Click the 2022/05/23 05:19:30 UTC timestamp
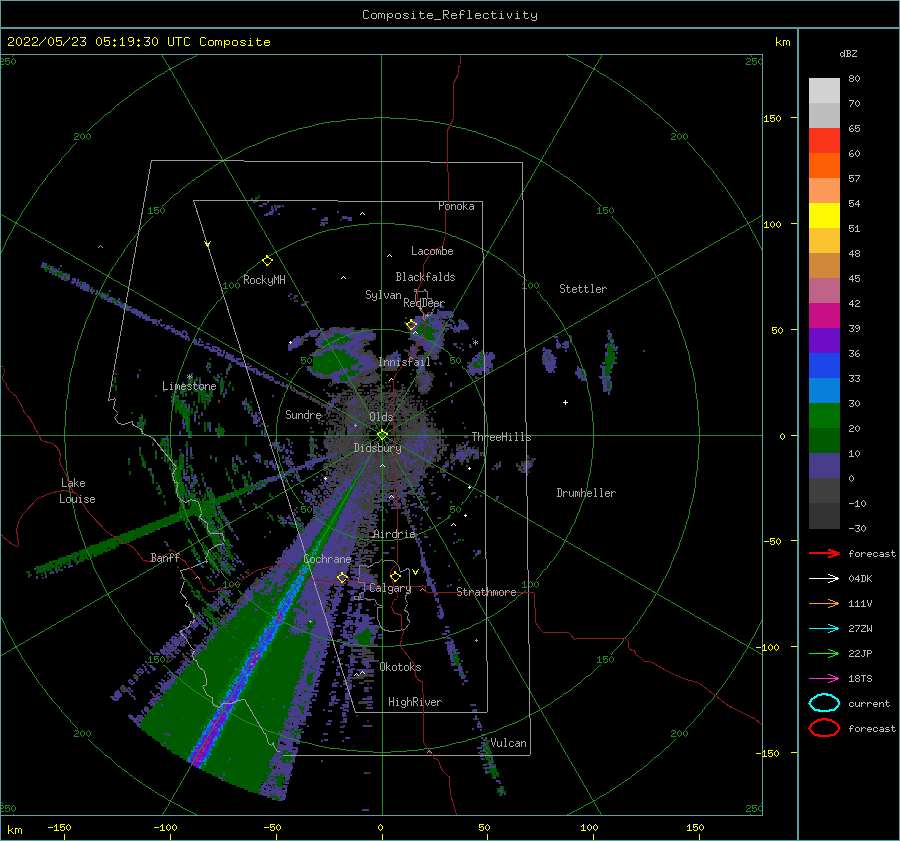 [99, 42]
